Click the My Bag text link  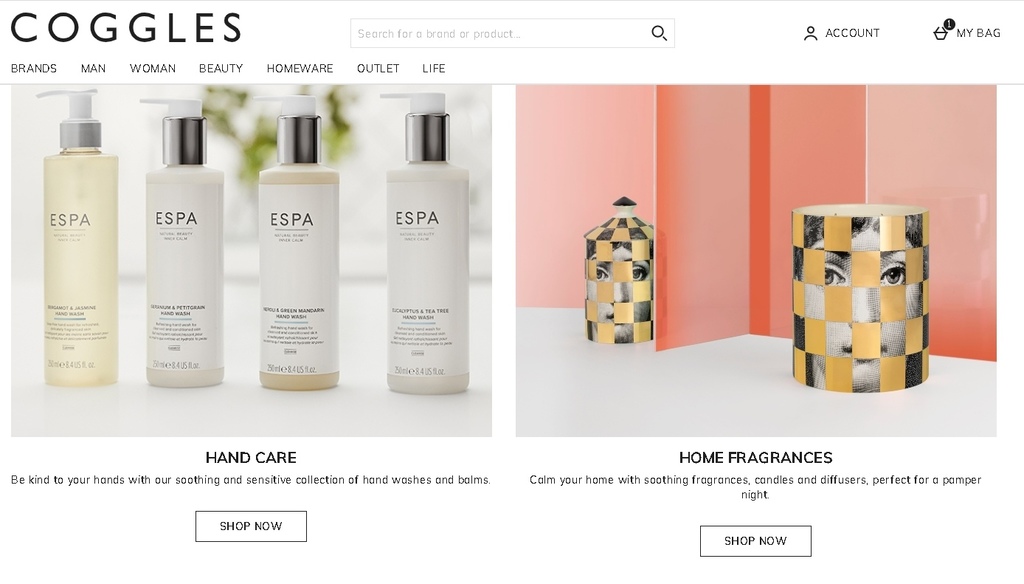(x=978, y=33)
